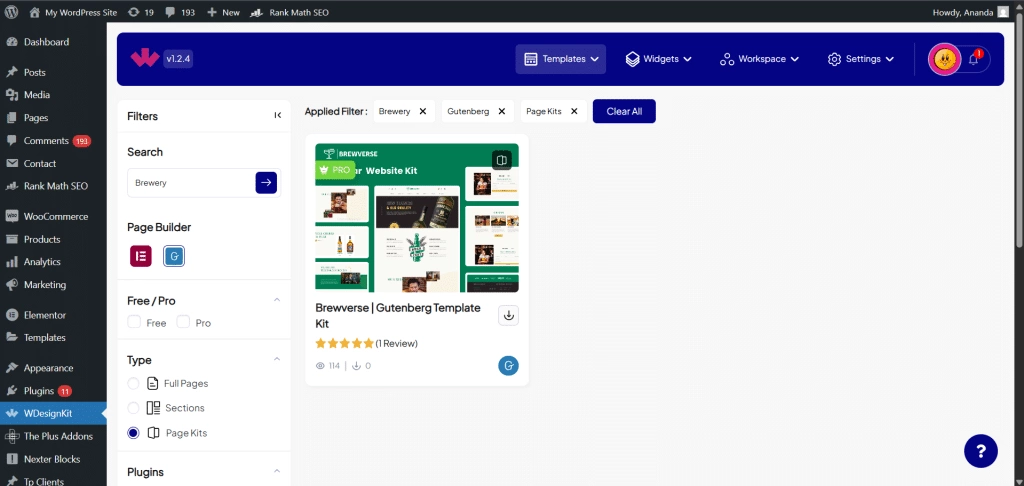Image resolution: width=1024 pixels, height=486 pixels.
Task: Select the Full Pages radio button
Action: 133,383
